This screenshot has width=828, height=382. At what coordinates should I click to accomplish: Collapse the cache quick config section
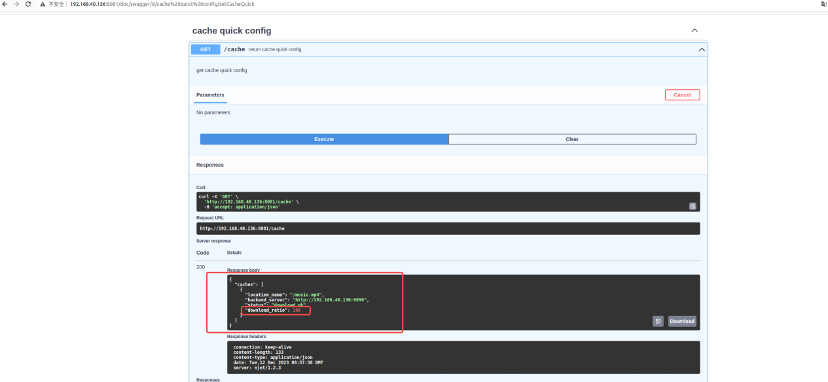(695, 31)
